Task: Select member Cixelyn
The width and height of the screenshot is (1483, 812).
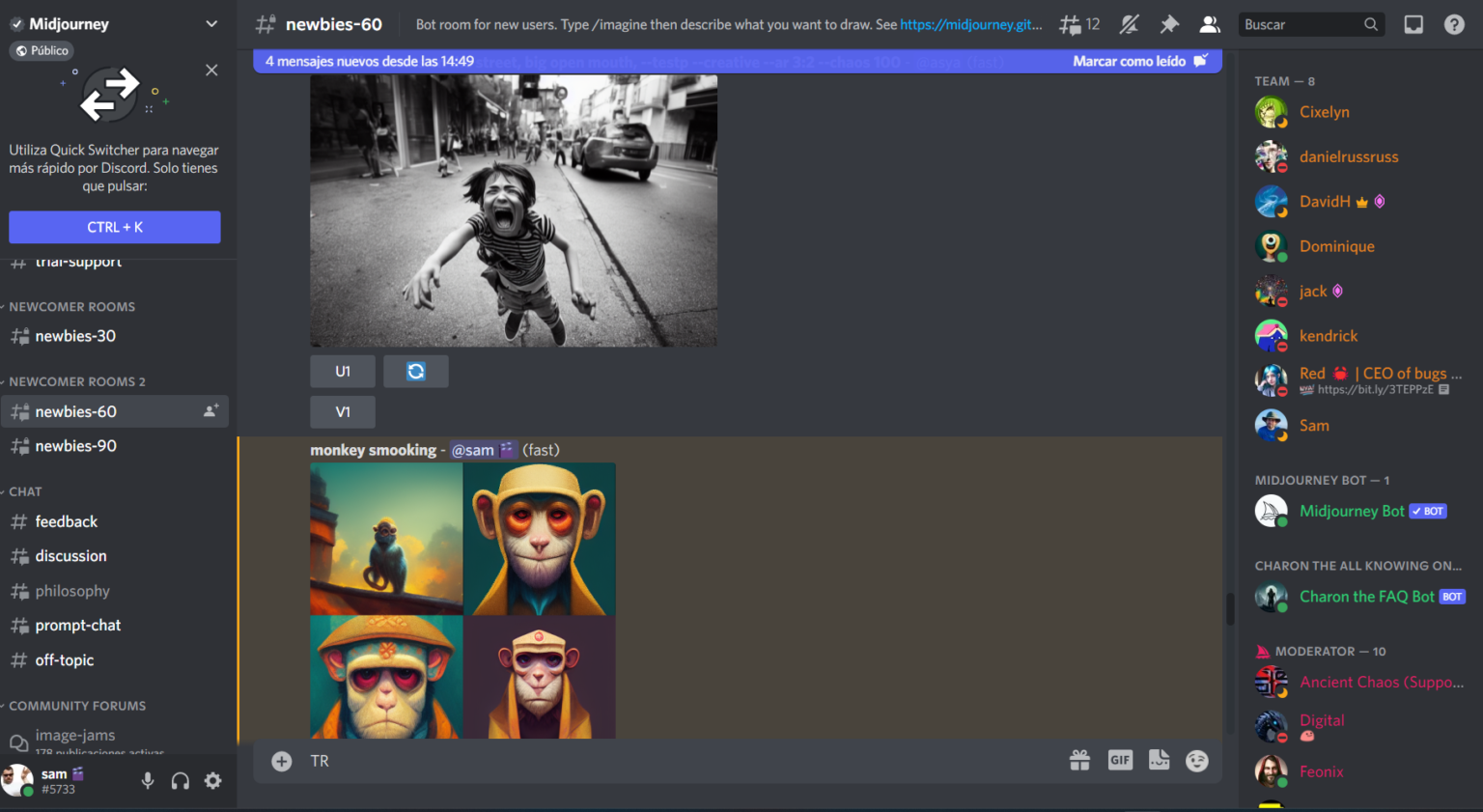Action: [1359, 112]
